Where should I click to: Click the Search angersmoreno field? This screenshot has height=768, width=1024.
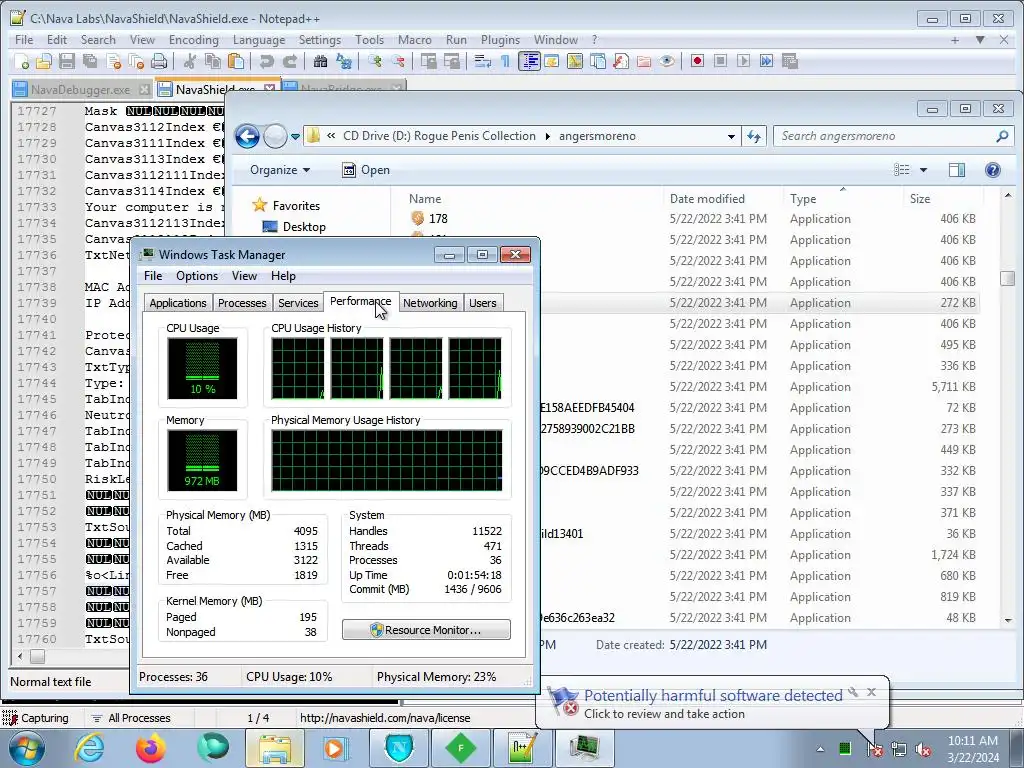click(x=892, y=136)
